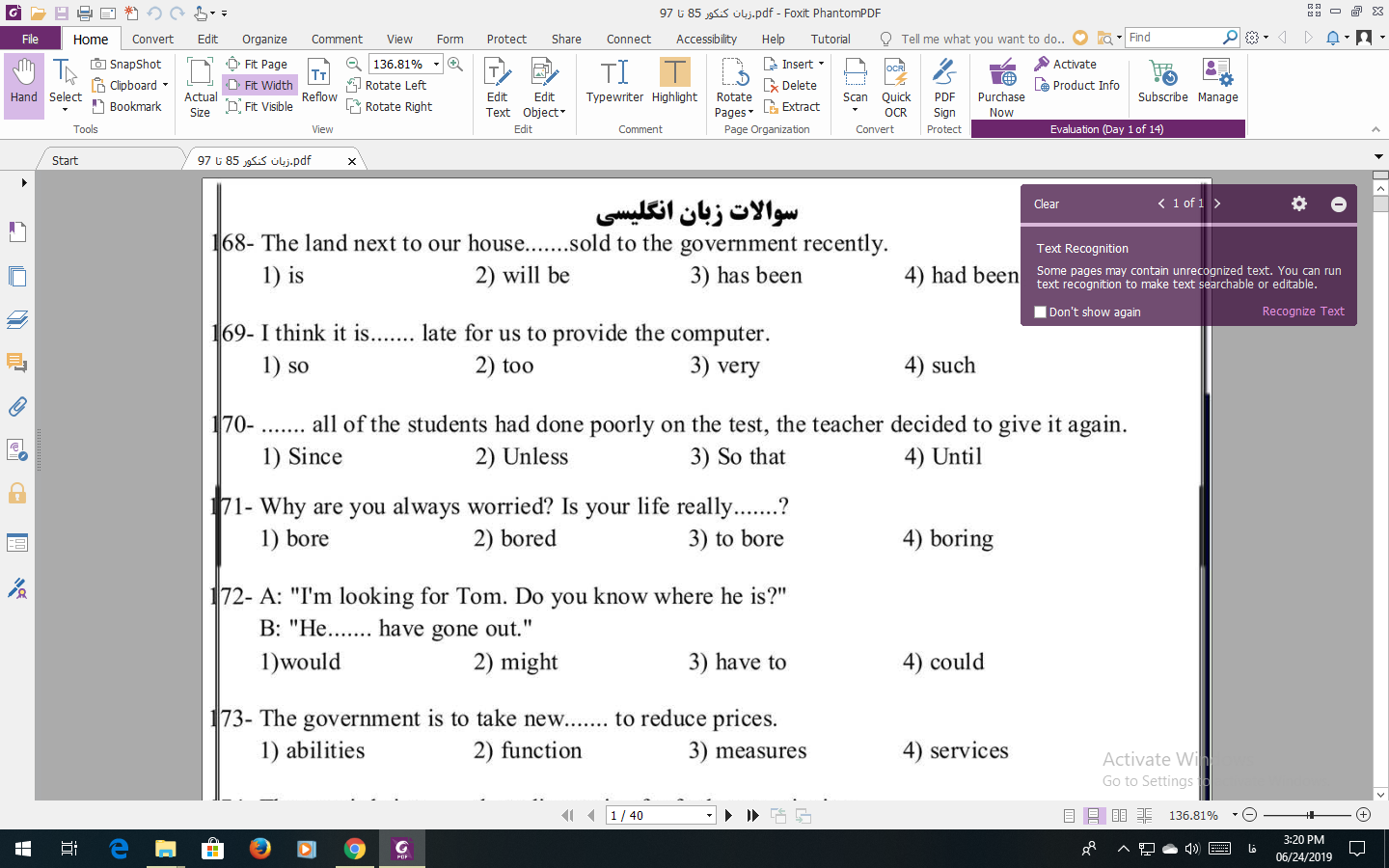Open the PDF Sign tool
The width and height of the screenshot is (1389, 868).
click(943, 85)
